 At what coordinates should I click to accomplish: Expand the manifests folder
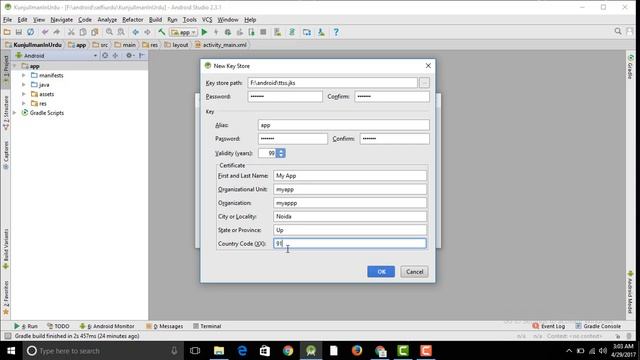tap(24, 76)
